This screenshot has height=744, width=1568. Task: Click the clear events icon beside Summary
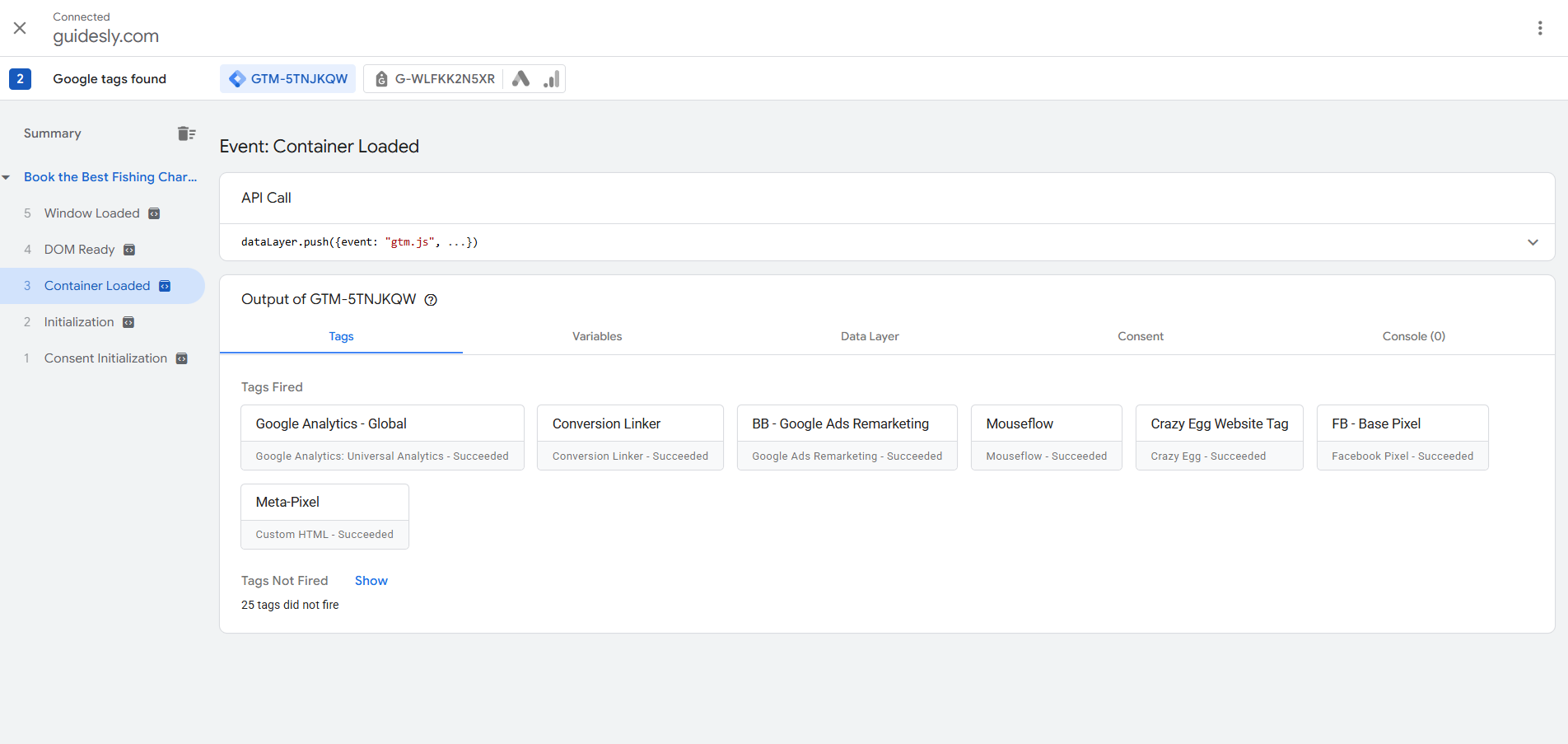coord(186,133)
